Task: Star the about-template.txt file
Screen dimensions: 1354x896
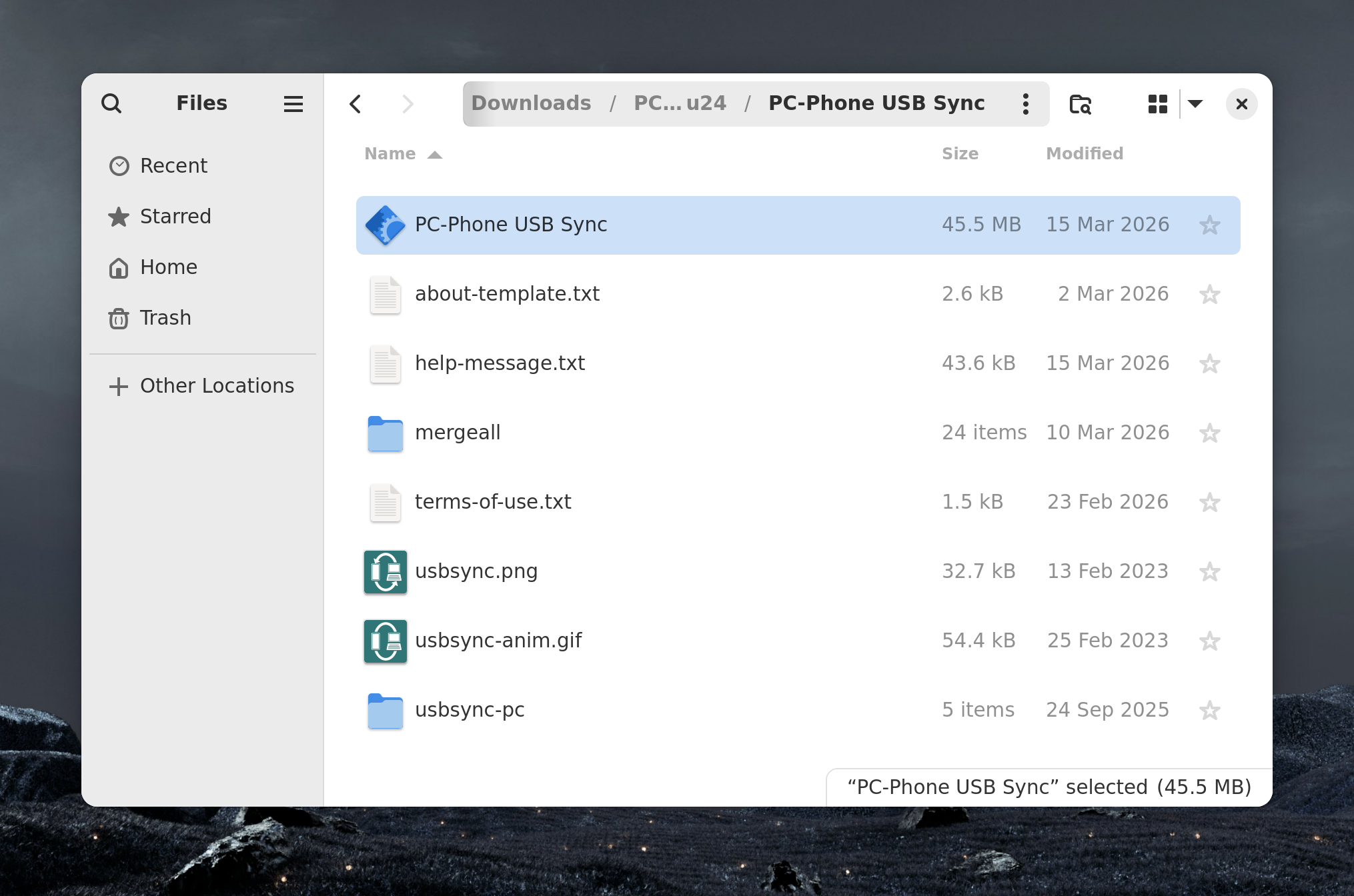Action: click(x=1209, y=294)
